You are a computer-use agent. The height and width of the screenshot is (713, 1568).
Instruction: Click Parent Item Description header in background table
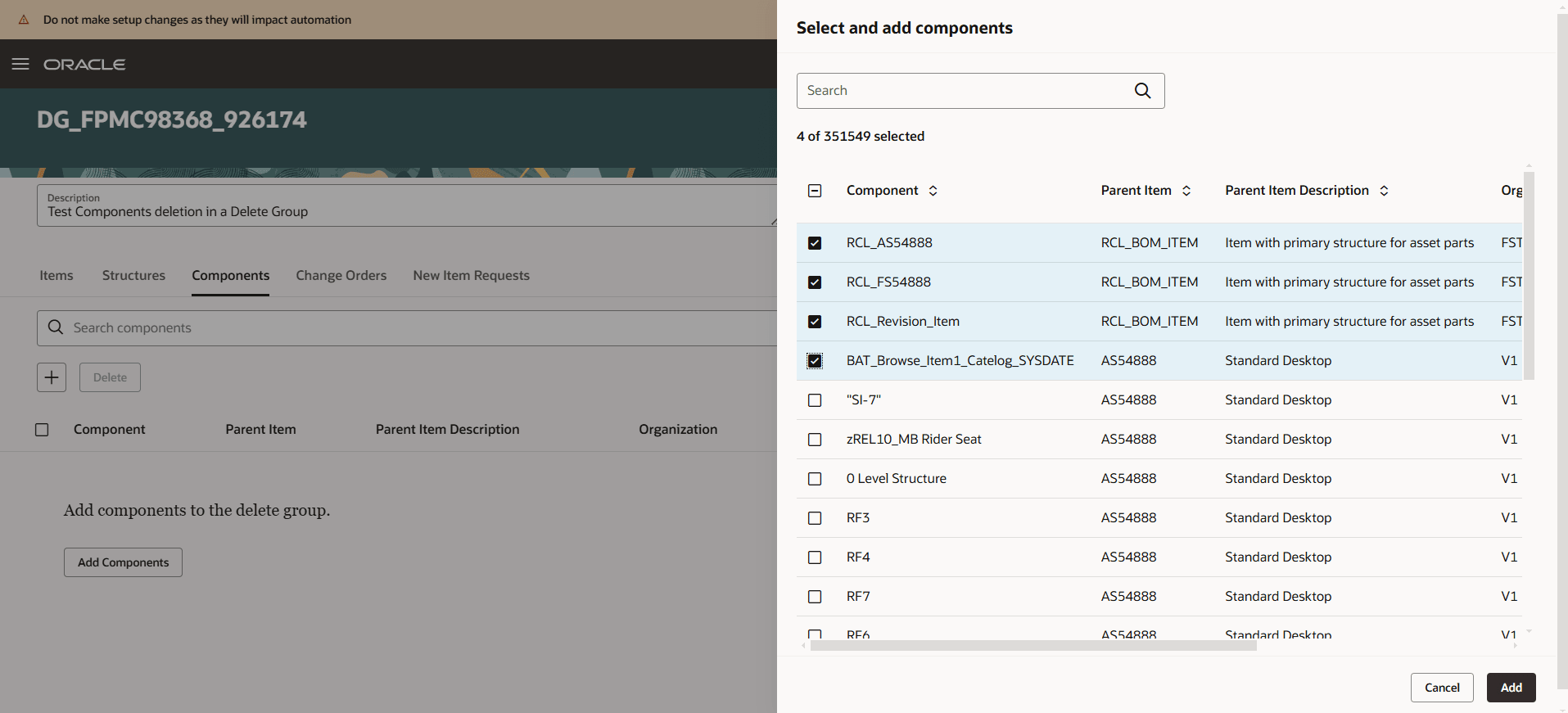point(447,430)
